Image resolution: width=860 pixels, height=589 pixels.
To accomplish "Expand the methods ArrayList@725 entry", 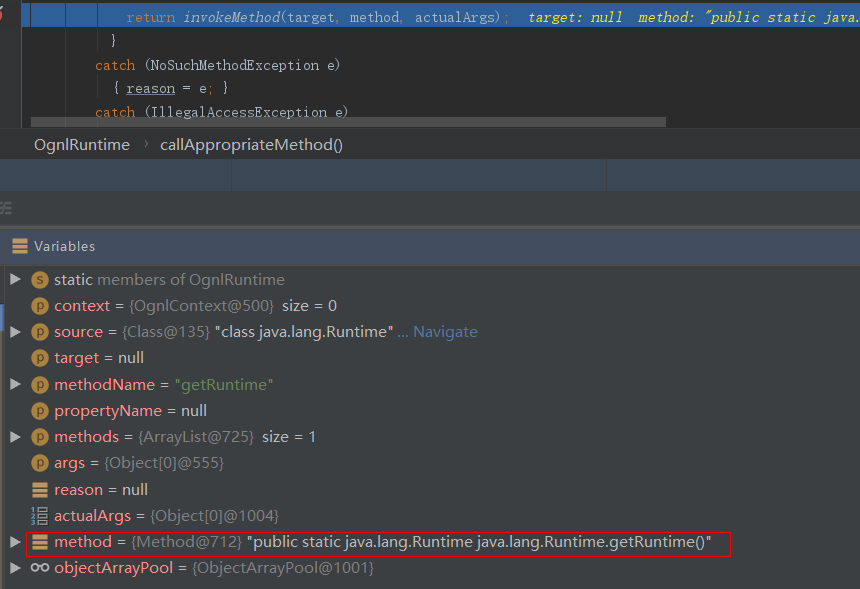I will tap(15, 436).
